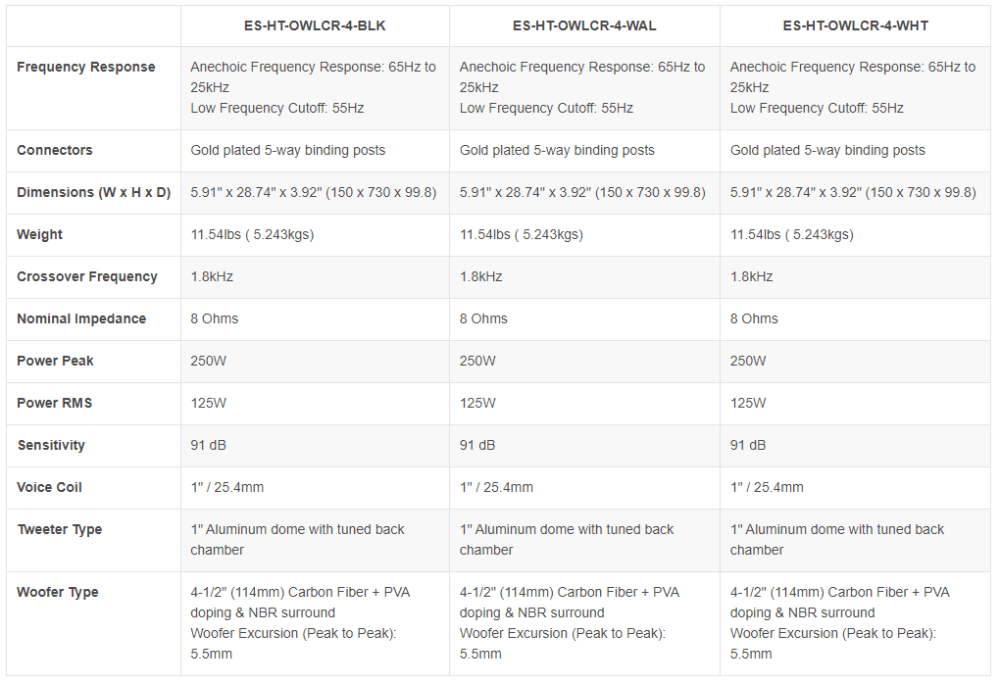Select the Power RMS row label
Screen dimensions: 1000x683
coord(55,403)
